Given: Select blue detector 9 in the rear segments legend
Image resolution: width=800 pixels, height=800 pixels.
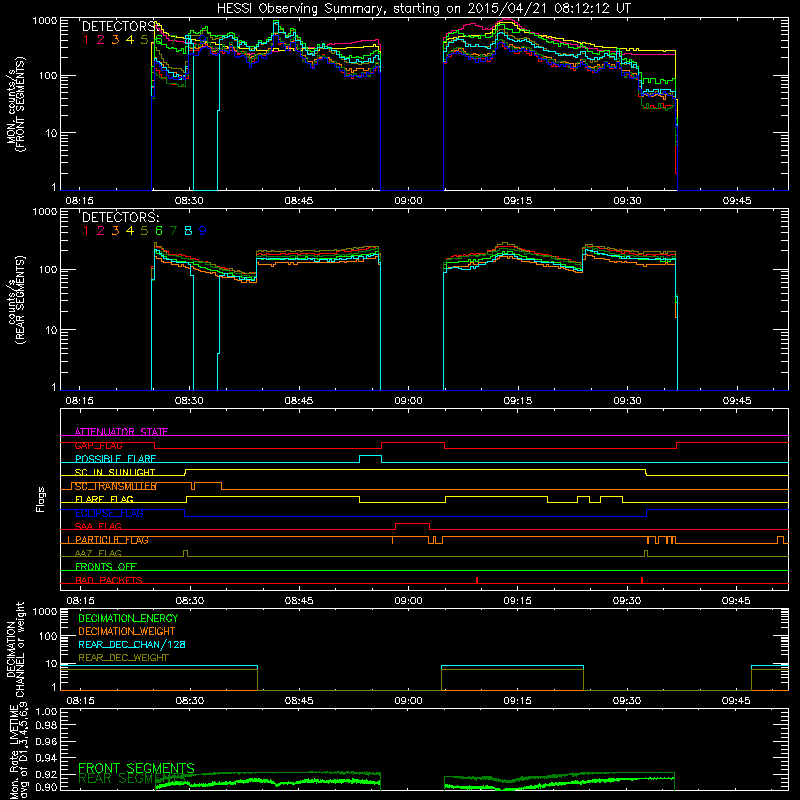Looking at the screenshot, I should tap(203, 231).
